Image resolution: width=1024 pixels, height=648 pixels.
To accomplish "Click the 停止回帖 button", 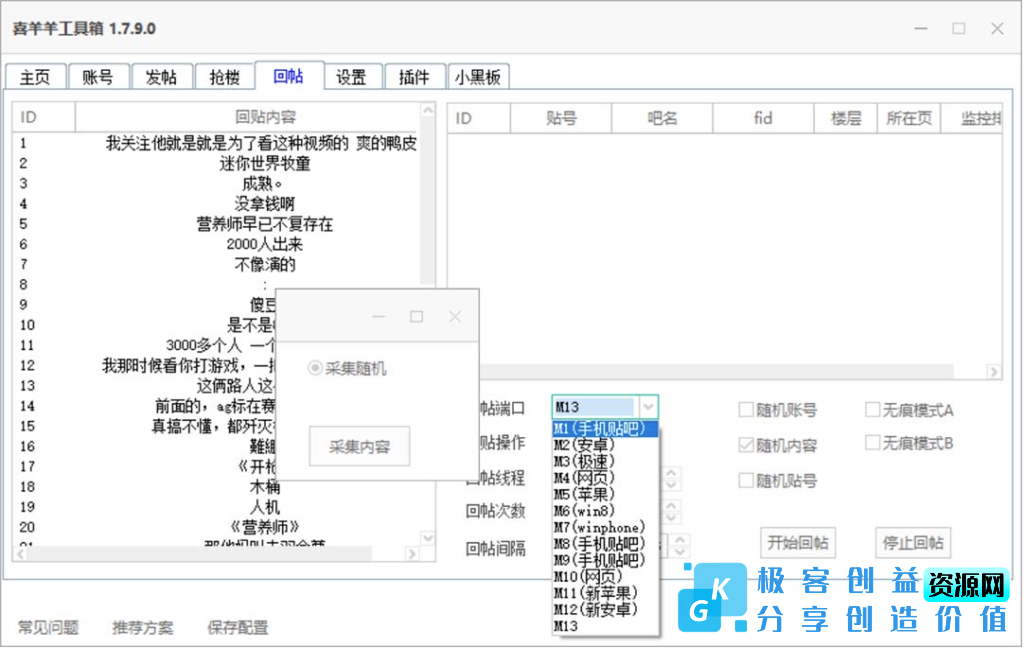I will click(x=912, y=542).
